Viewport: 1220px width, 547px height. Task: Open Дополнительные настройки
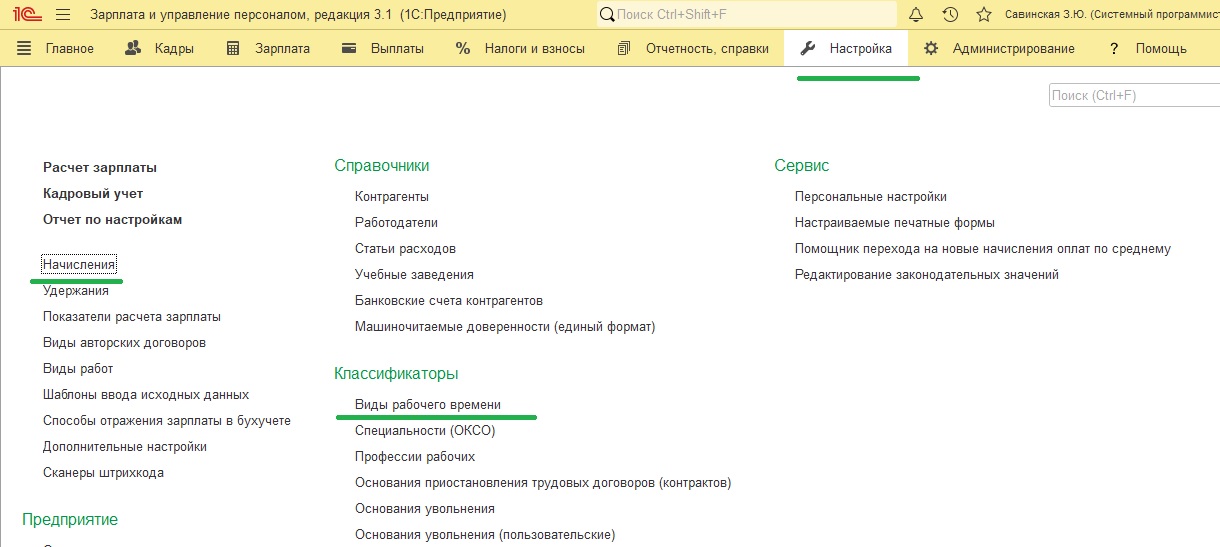125,447
